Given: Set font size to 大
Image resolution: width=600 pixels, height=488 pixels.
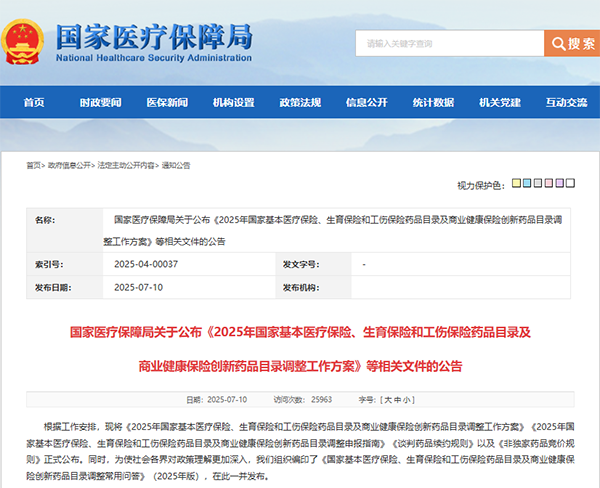Looking at the screenshot, I should click(388, 400).
